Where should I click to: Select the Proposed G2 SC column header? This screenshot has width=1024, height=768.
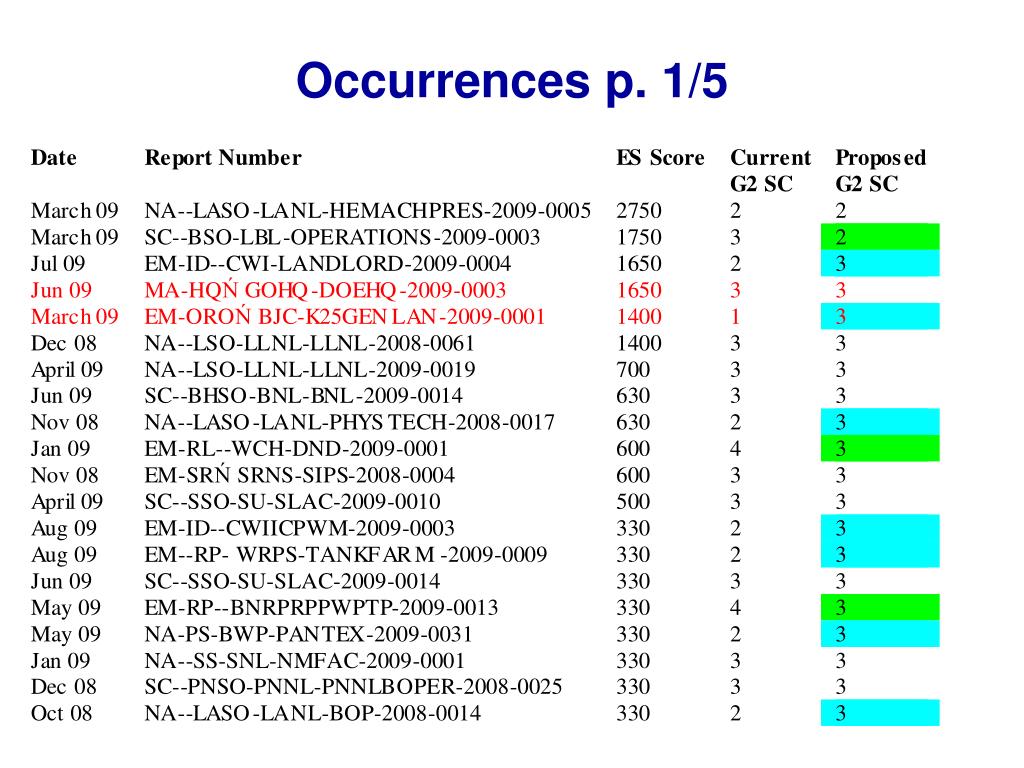(880, 171)
